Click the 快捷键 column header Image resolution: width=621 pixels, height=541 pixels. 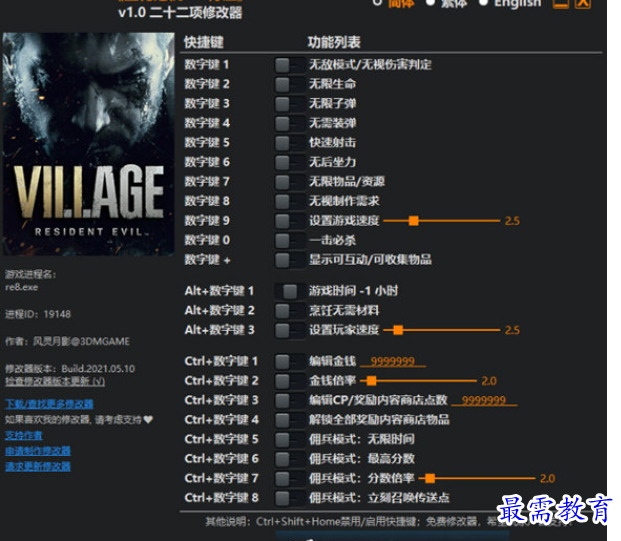tap(204, 42)
